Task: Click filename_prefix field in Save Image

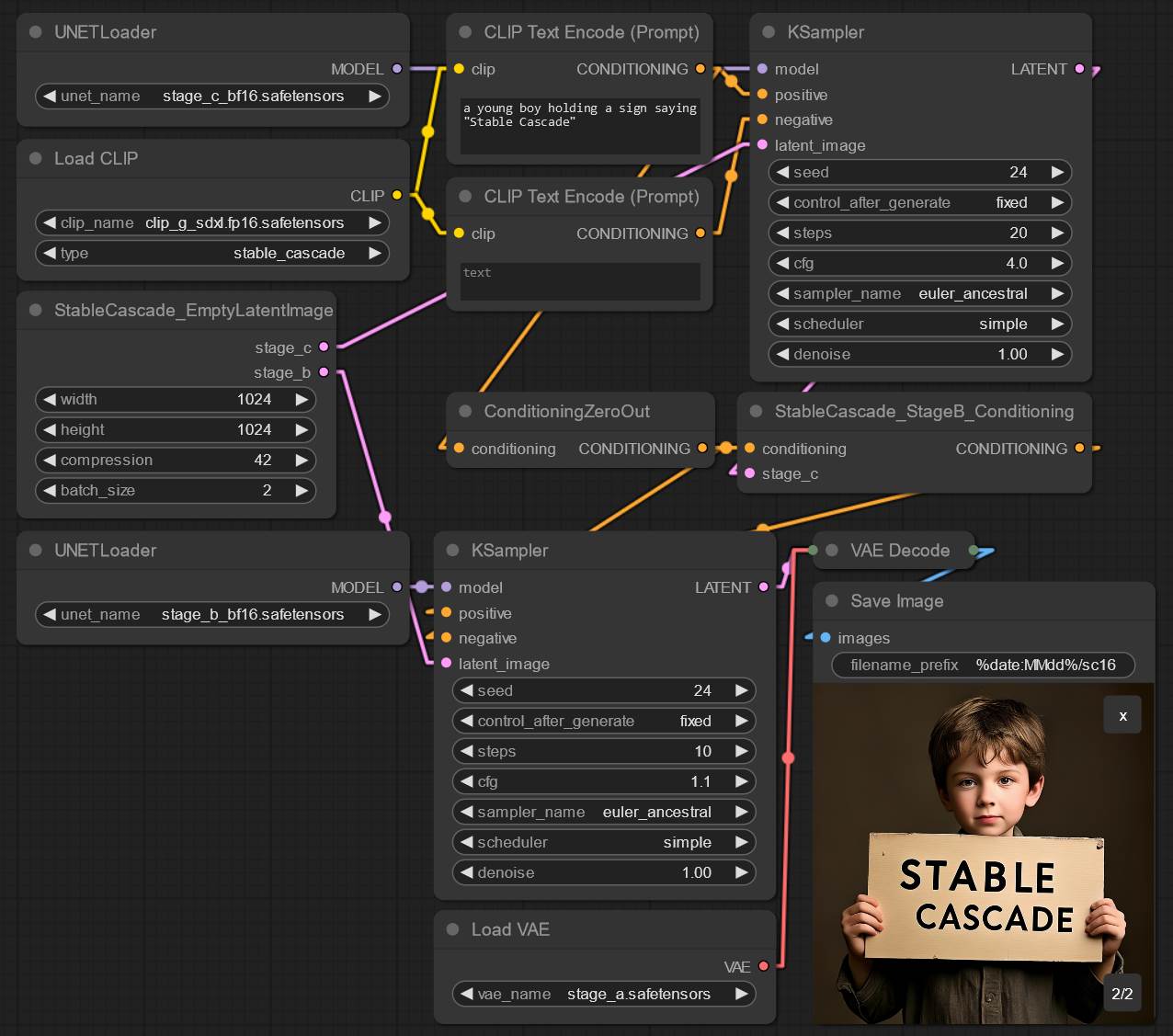Action: click(984, 665)
